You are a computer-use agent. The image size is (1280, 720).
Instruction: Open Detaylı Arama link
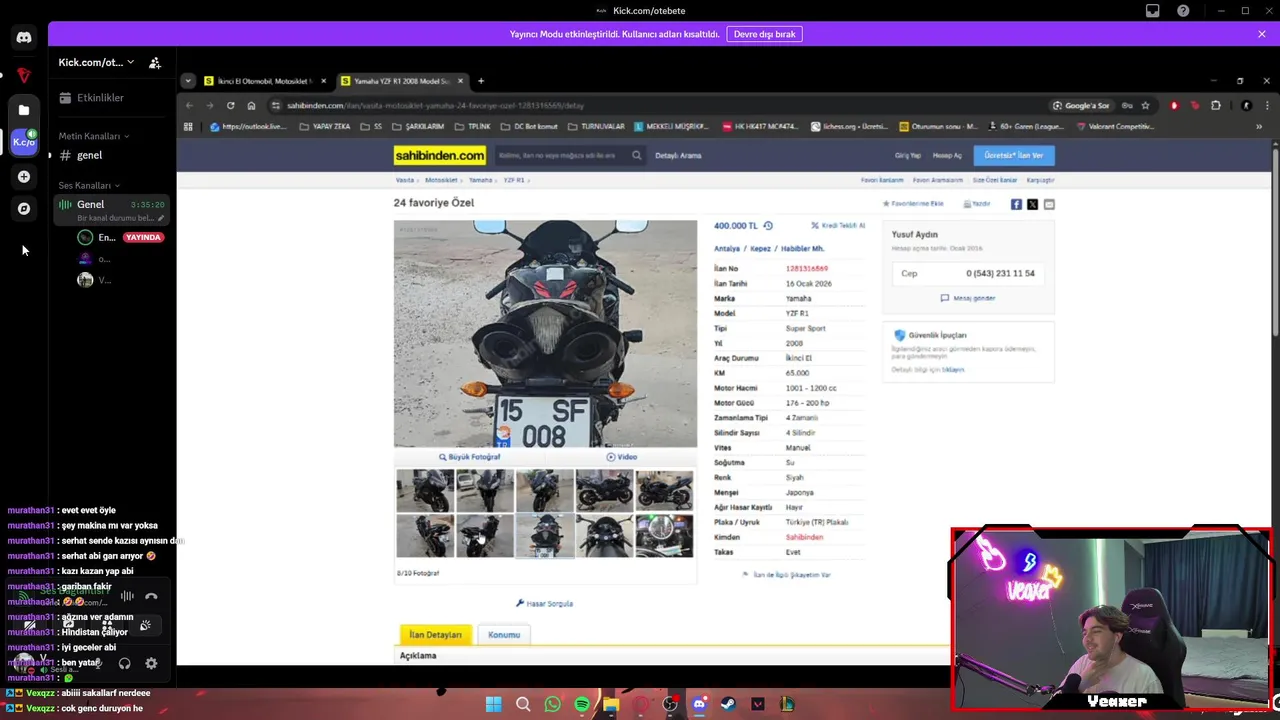coord(678,155)
